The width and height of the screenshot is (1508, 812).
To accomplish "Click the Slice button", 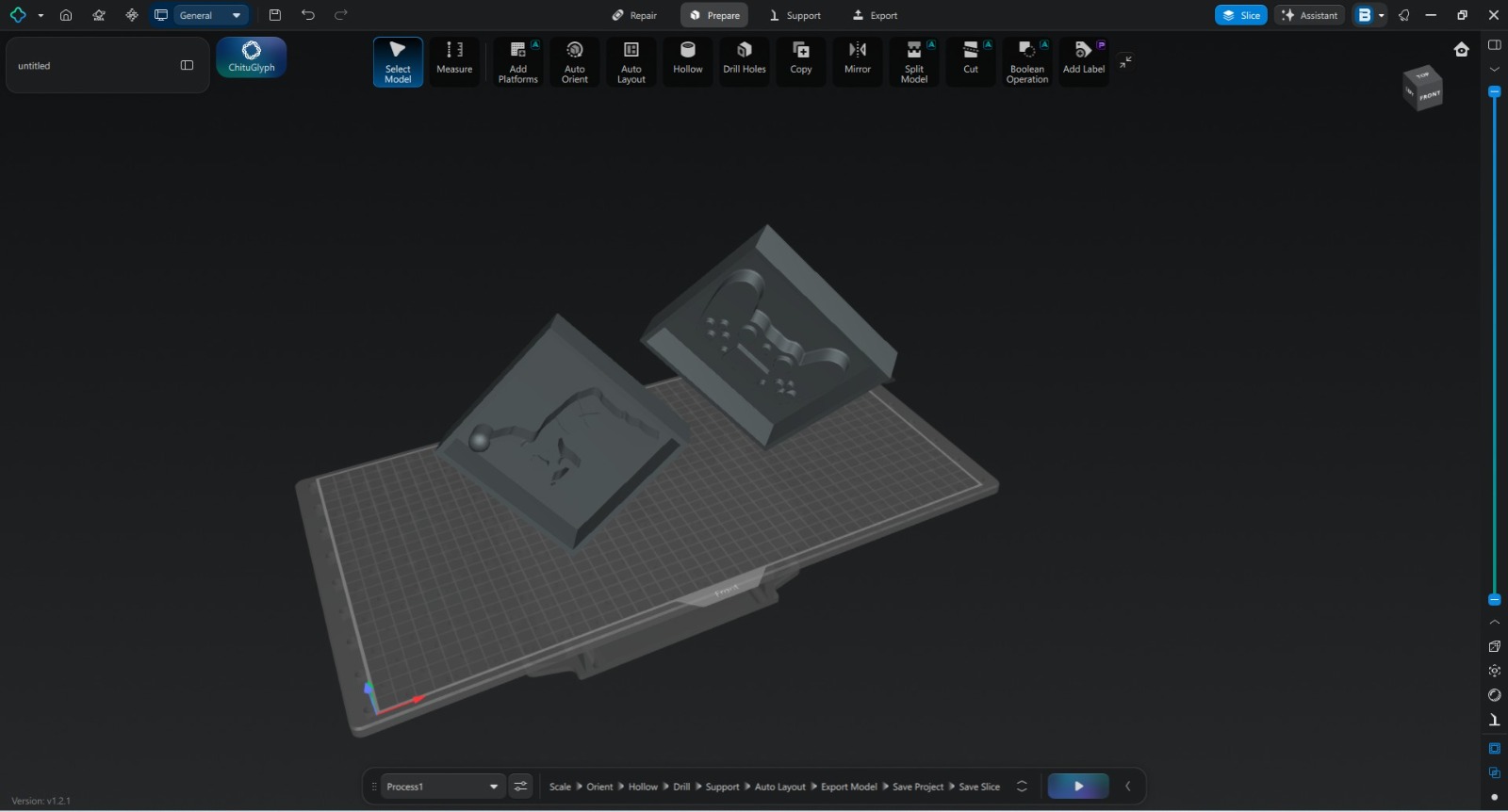I will (1241, 15).
